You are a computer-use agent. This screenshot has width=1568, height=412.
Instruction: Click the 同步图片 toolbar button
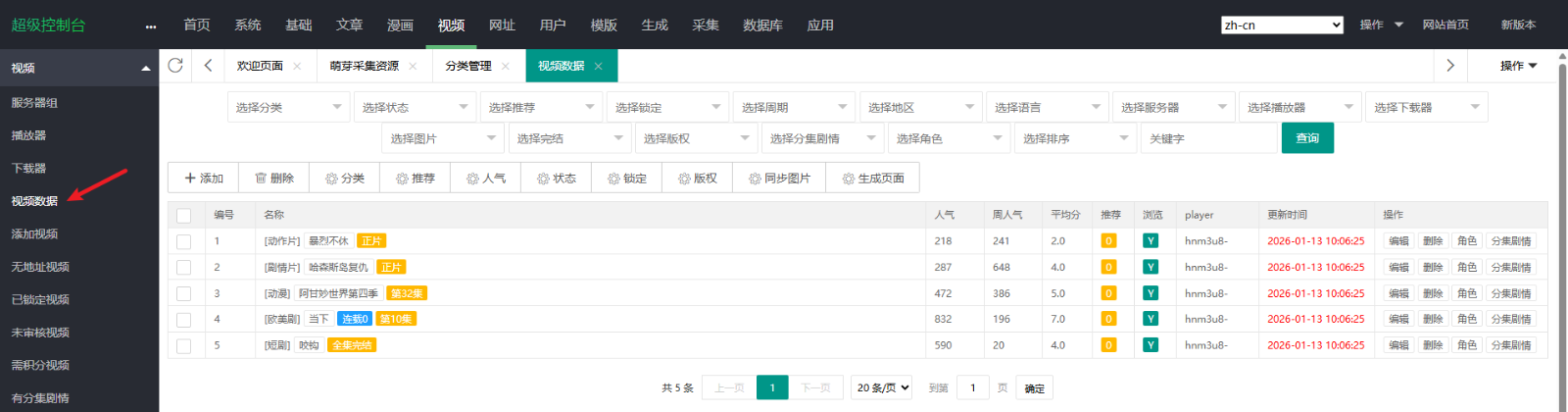pyautogui.click(x=779, y=179)
